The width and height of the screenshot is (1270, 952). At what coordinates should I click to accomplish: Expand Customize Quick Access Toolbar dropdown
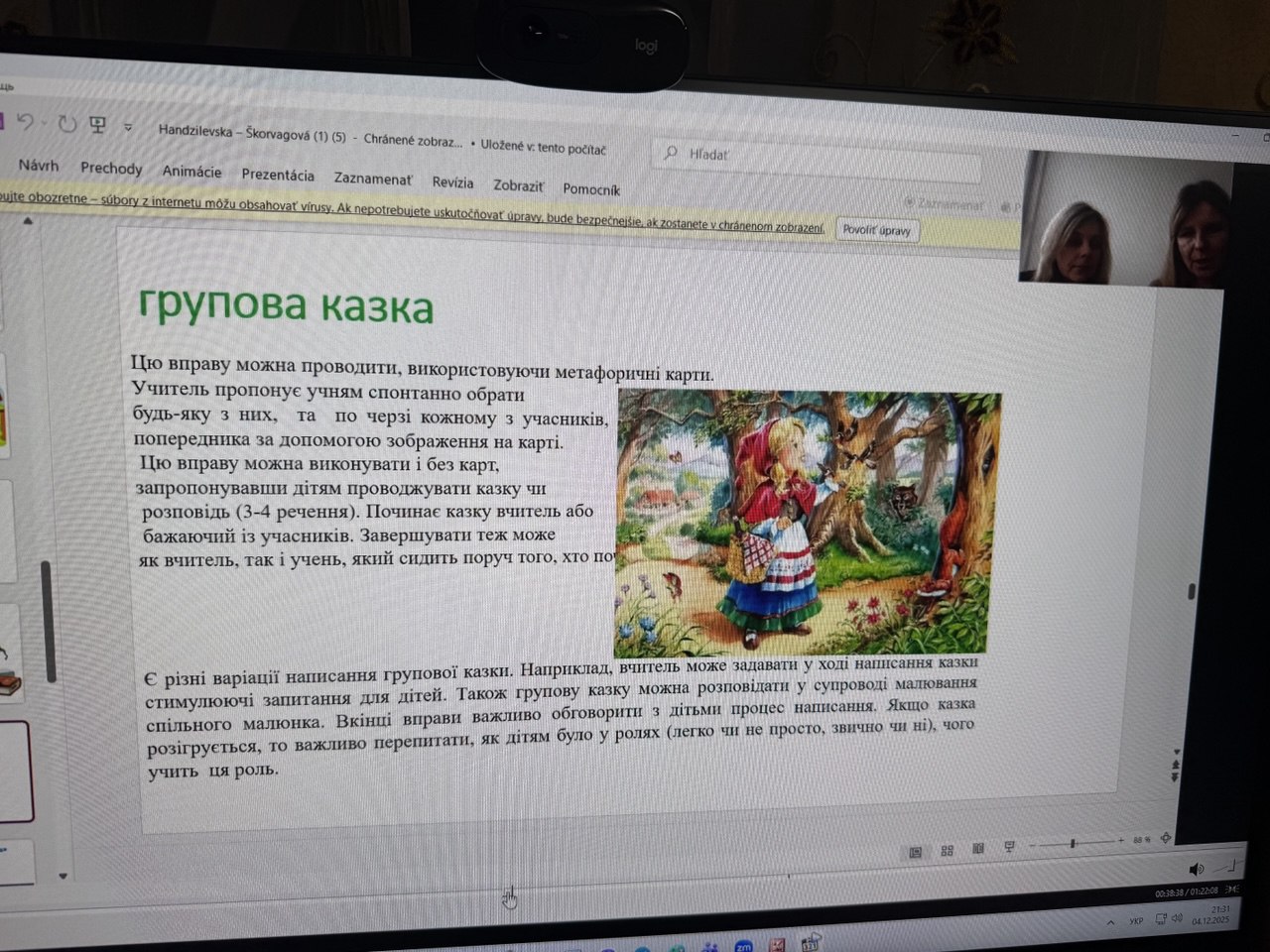point(128,127)
